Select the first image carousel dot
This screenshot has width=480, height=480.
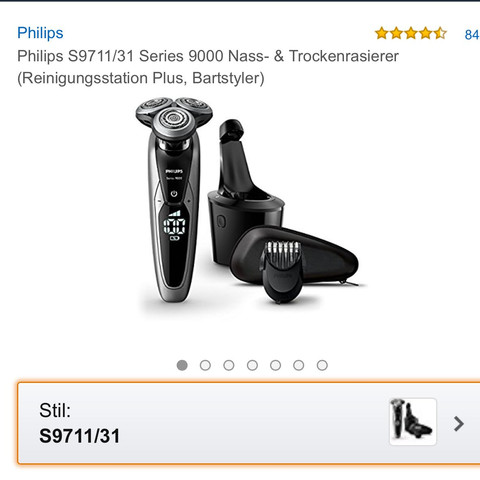click(x=182, y=365)
